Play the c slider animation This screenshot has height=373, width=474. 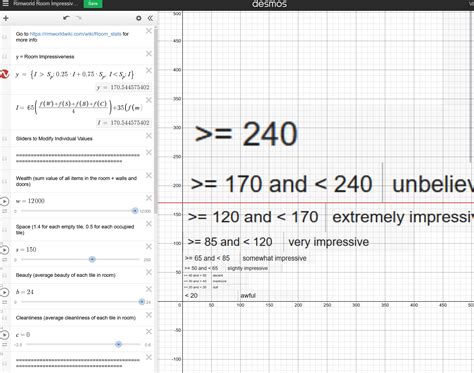(x=4, y=335)
